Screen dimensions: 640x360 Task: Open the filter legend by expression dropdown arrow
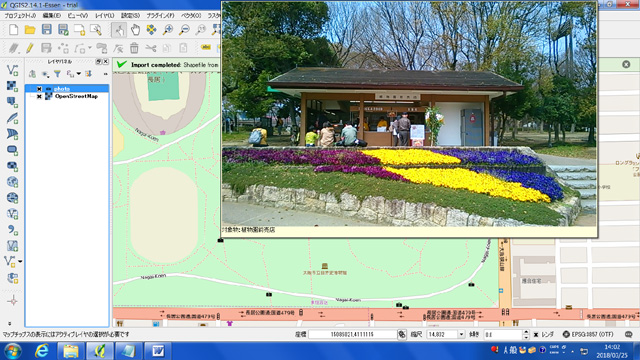tap(79, 74)
